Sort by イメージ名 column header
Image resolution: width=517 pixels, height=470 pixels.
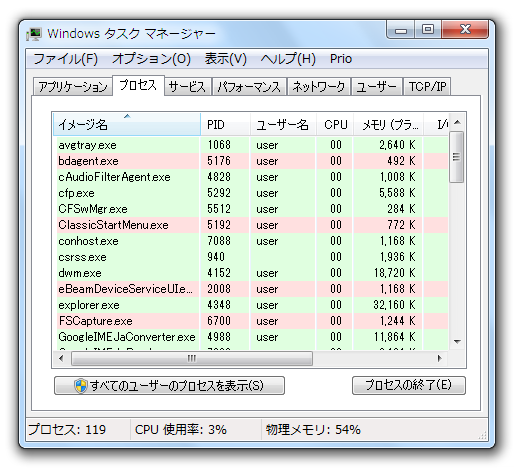[x=127, y=125]
